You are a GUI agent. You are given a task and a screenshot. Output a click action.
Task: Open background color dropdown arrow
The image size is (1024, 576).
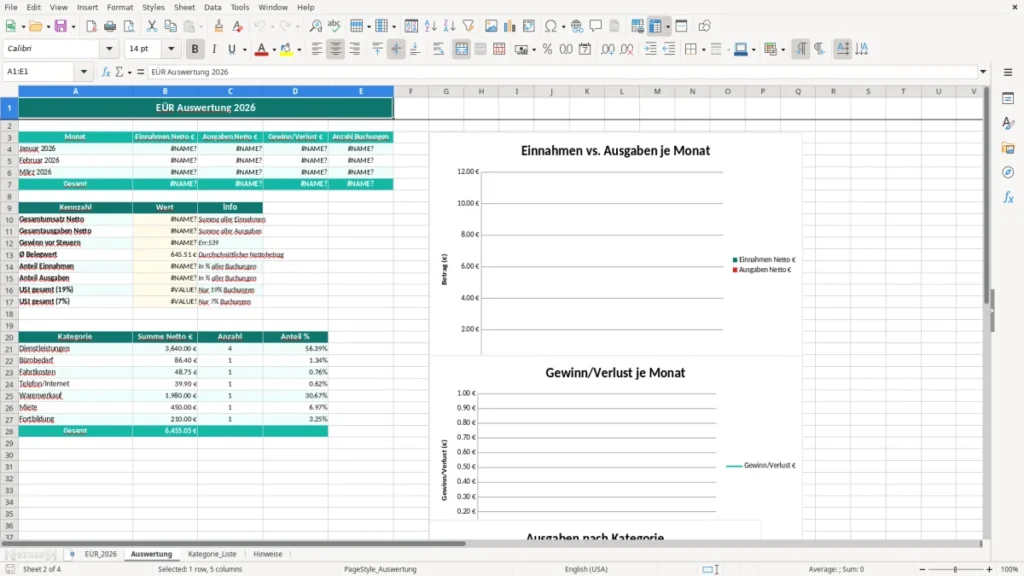[299, 50]
